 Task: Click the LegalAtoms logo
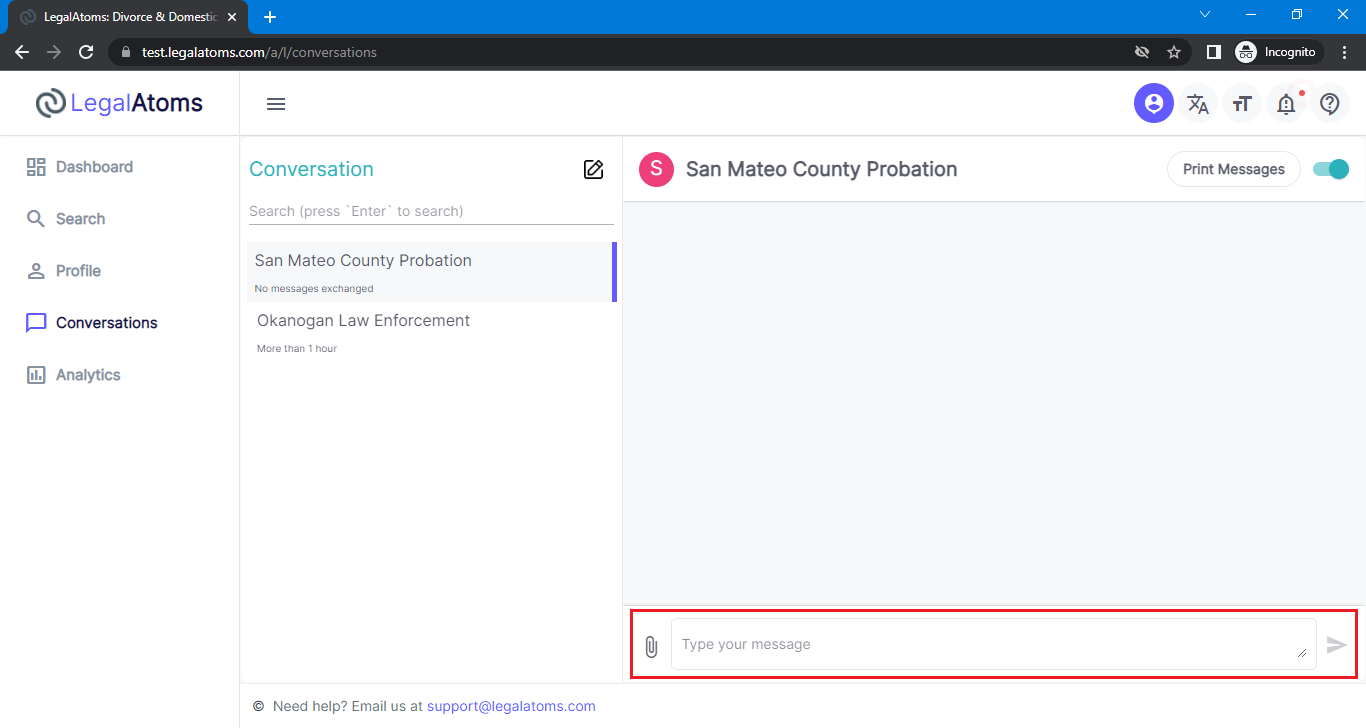[119, 103]
